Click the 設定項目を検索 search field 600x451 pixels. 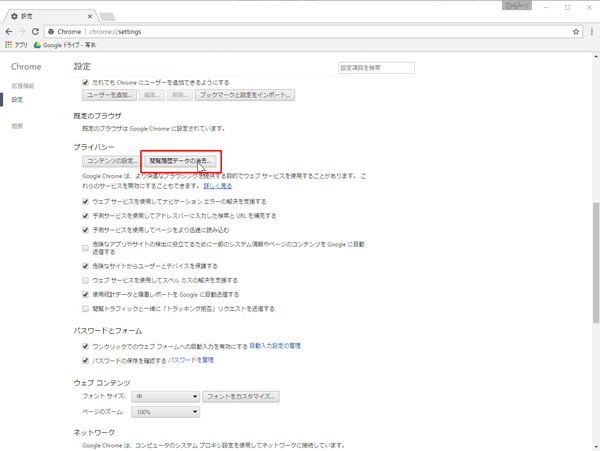tap(376, 68)
